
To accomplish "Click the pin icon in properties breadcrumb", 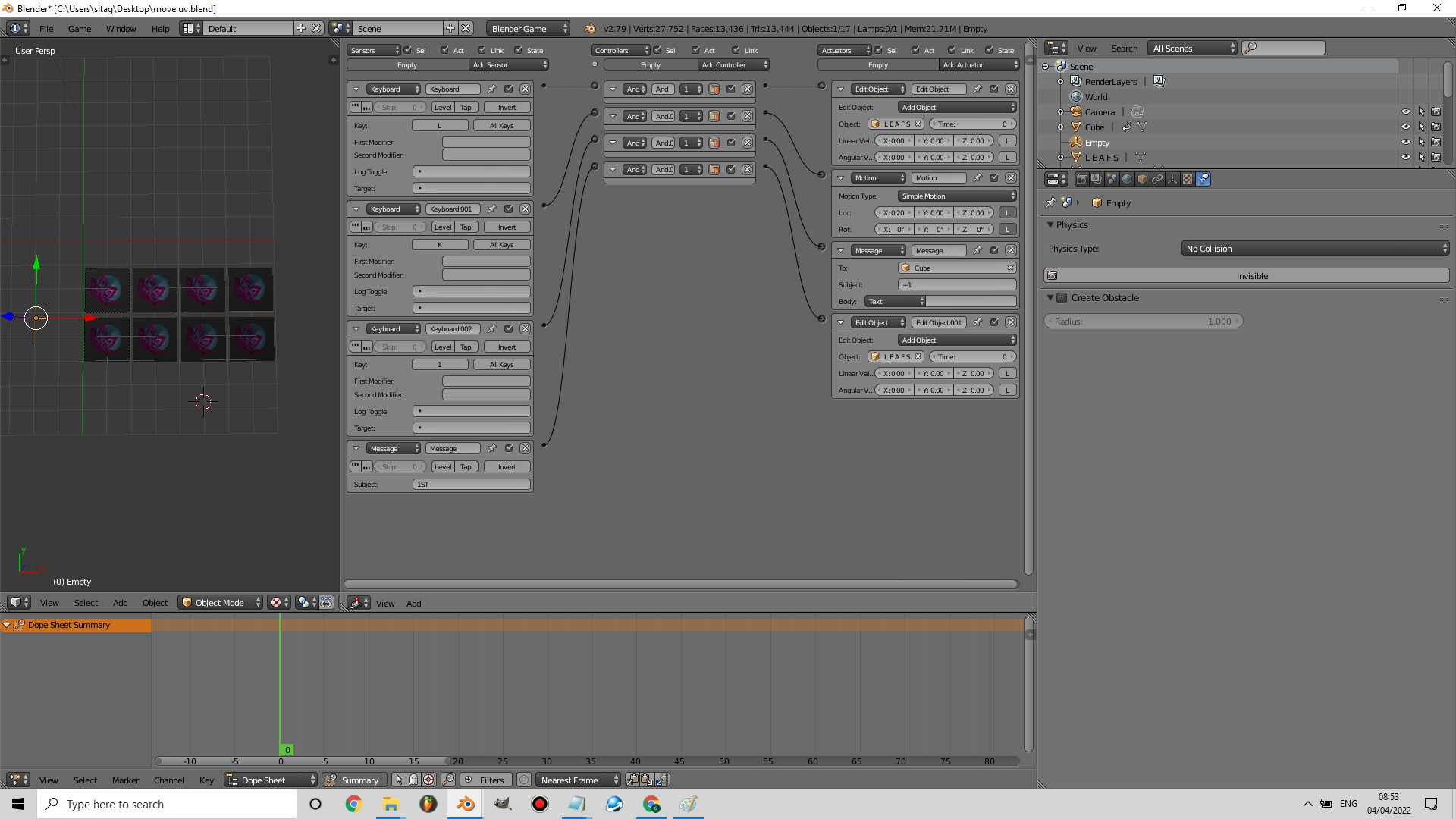I will point(1050,202).
